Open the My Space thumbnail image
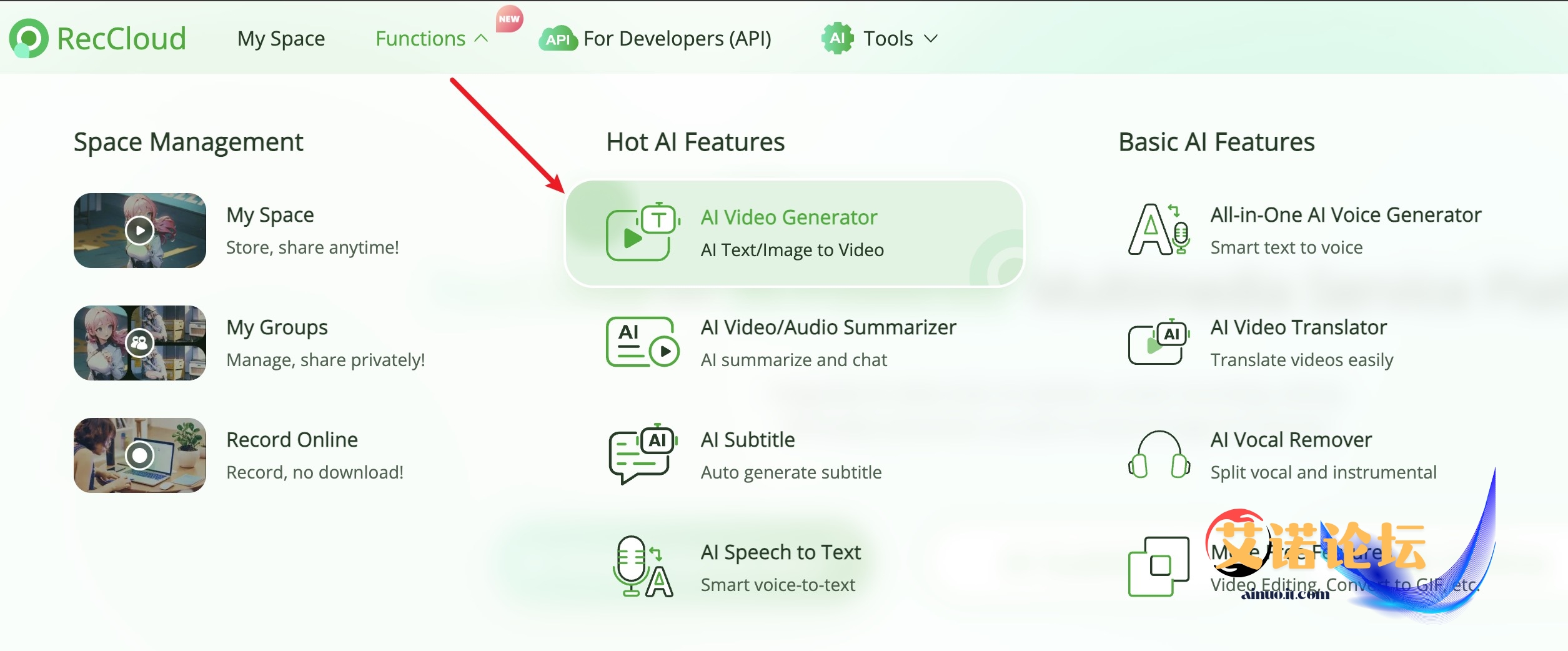The width and height of the screenshot is (1568, 651). (140, 231)
